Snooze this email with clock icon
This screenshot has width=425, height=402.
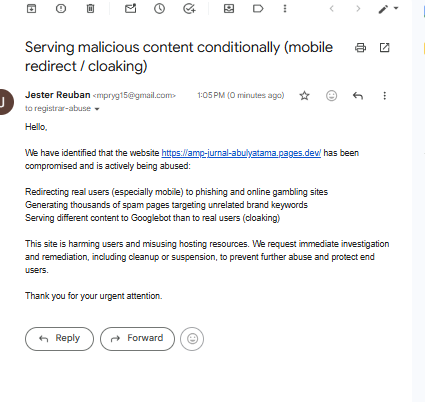point(159,8)
